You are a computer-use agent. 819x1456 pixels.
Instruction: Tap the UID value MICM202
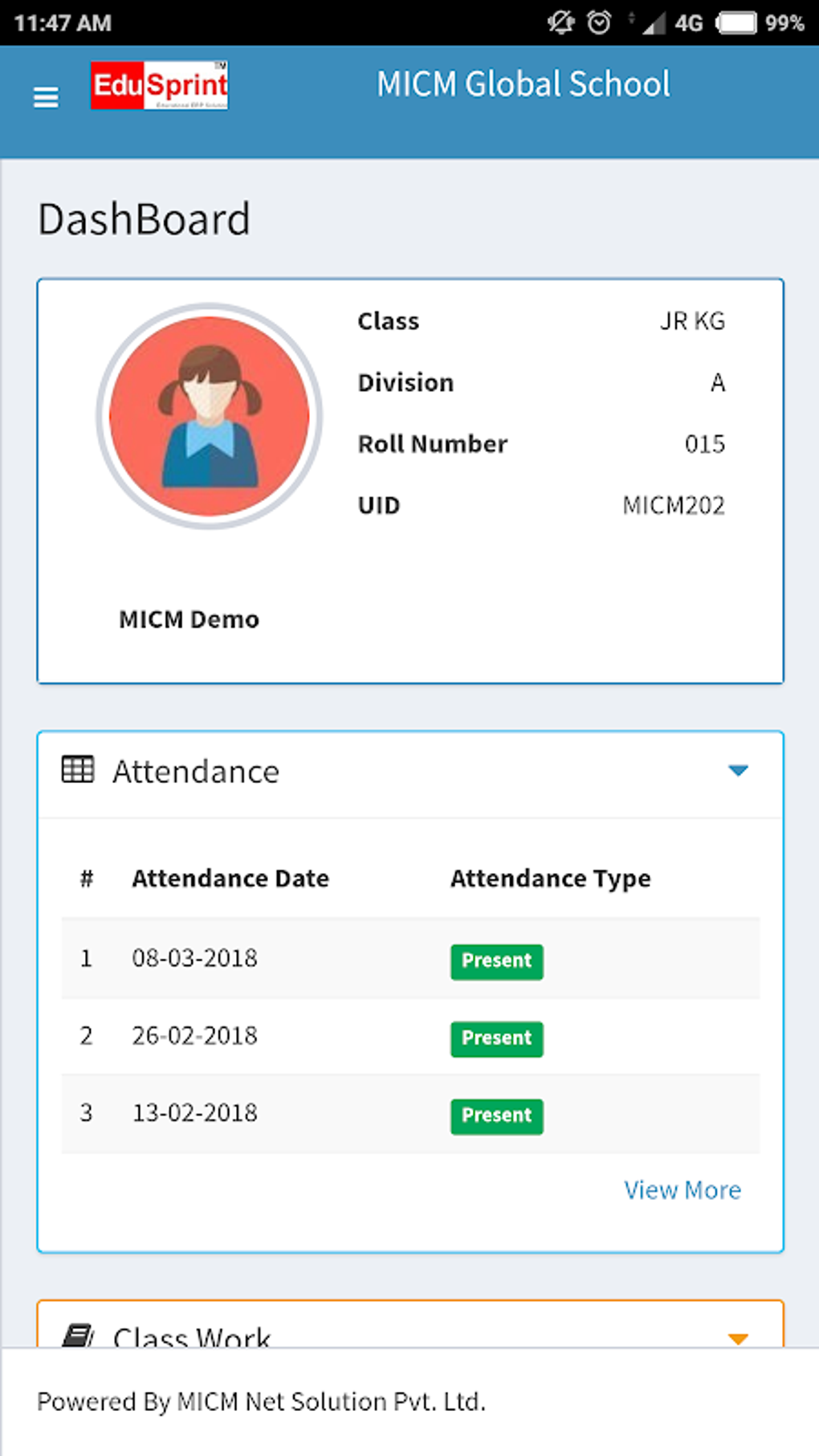click(x=674, y=505)
